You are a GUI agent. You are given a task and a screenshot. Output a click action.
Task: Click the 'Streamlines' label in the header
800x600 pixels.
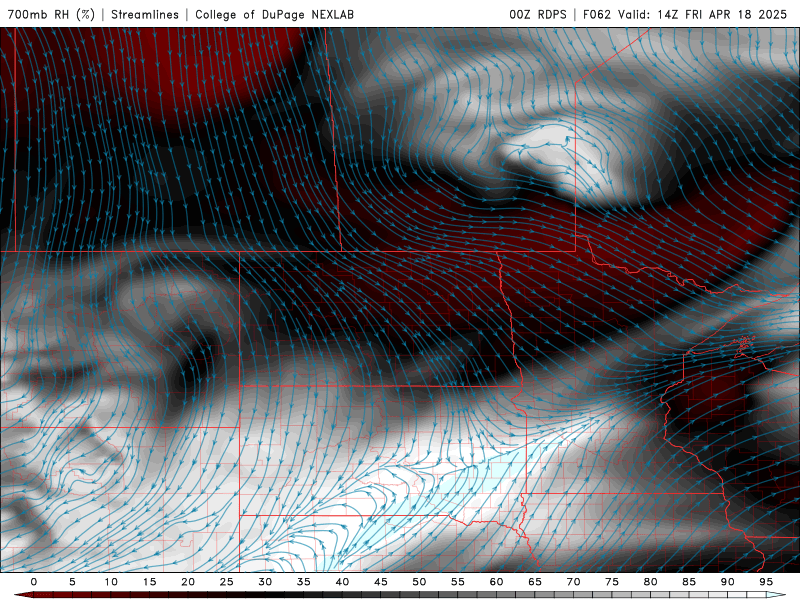pos(145,14)
